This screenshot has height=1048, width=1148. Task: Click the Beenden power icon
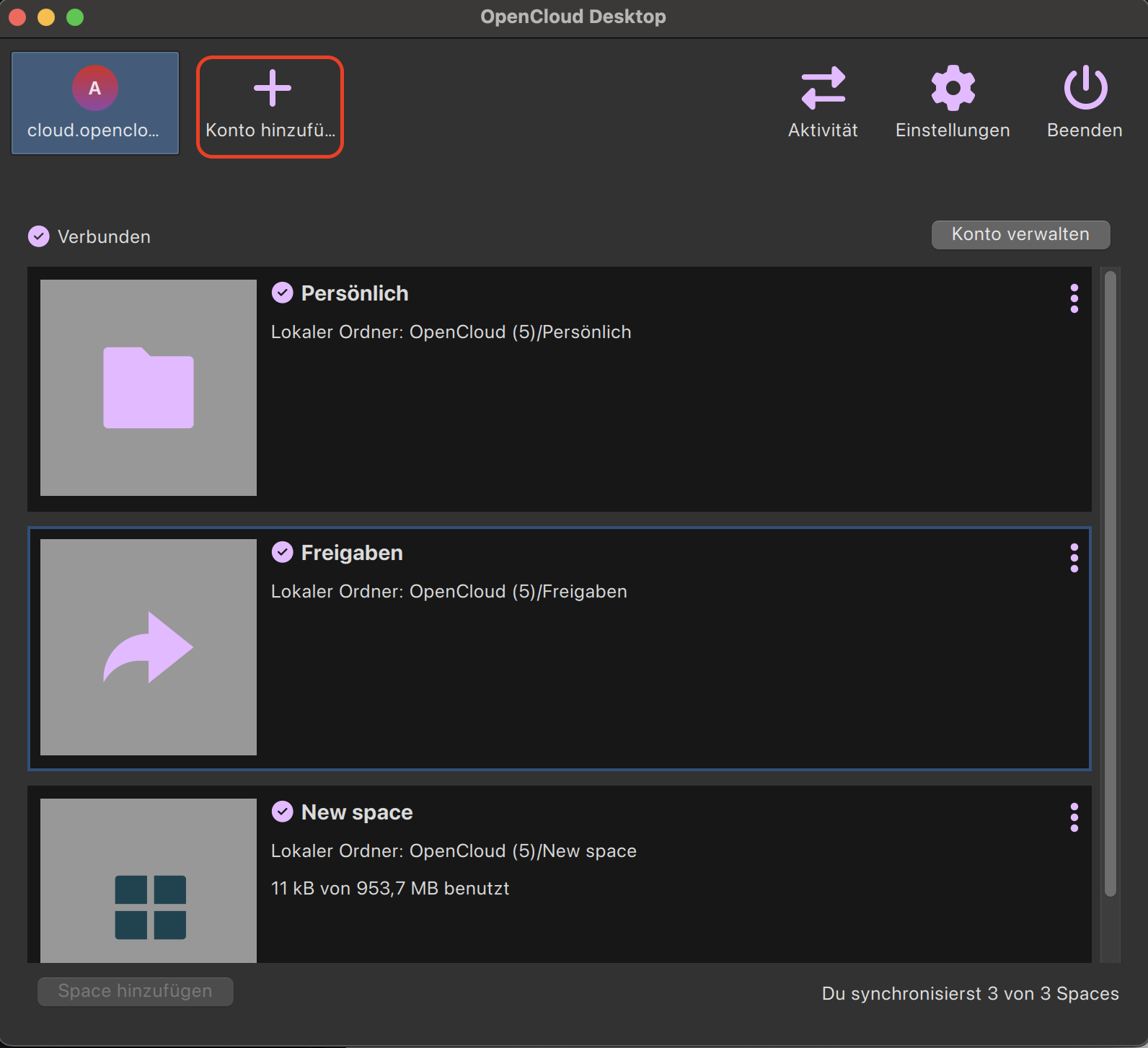1085,88
